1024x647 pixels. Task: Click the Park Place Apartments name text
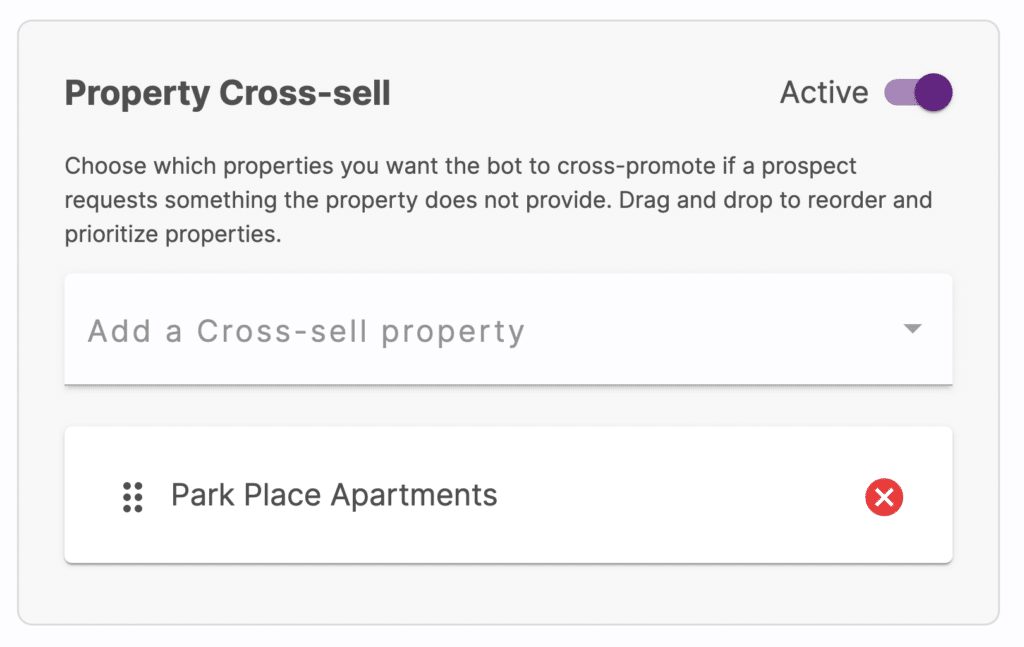pos(334,495)
